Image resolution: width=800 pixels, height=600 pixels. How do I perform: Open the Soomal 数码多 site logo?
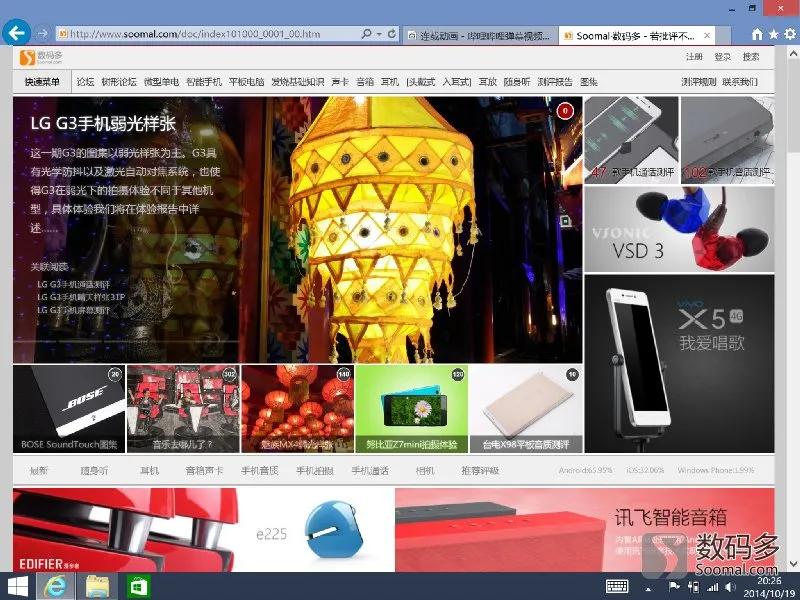[x=41, y=57]
